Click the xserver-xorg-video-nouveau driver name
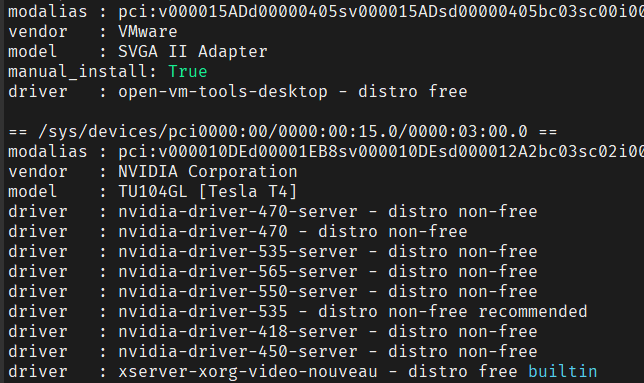 [248, 372]
